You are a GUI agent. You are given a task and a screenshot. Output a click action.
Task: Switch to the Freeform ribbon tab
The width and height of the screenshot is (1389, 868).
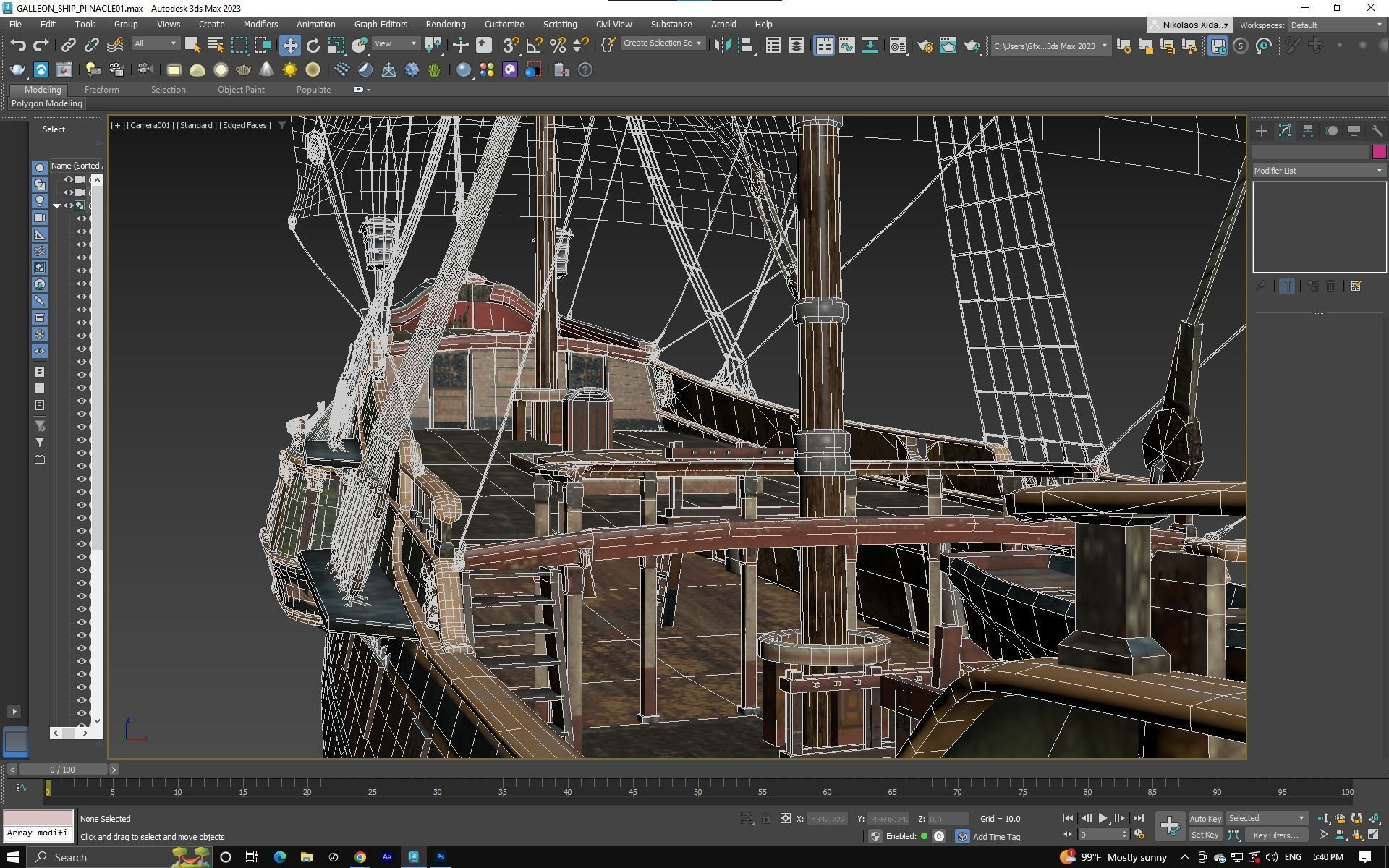tap(101, 90)
